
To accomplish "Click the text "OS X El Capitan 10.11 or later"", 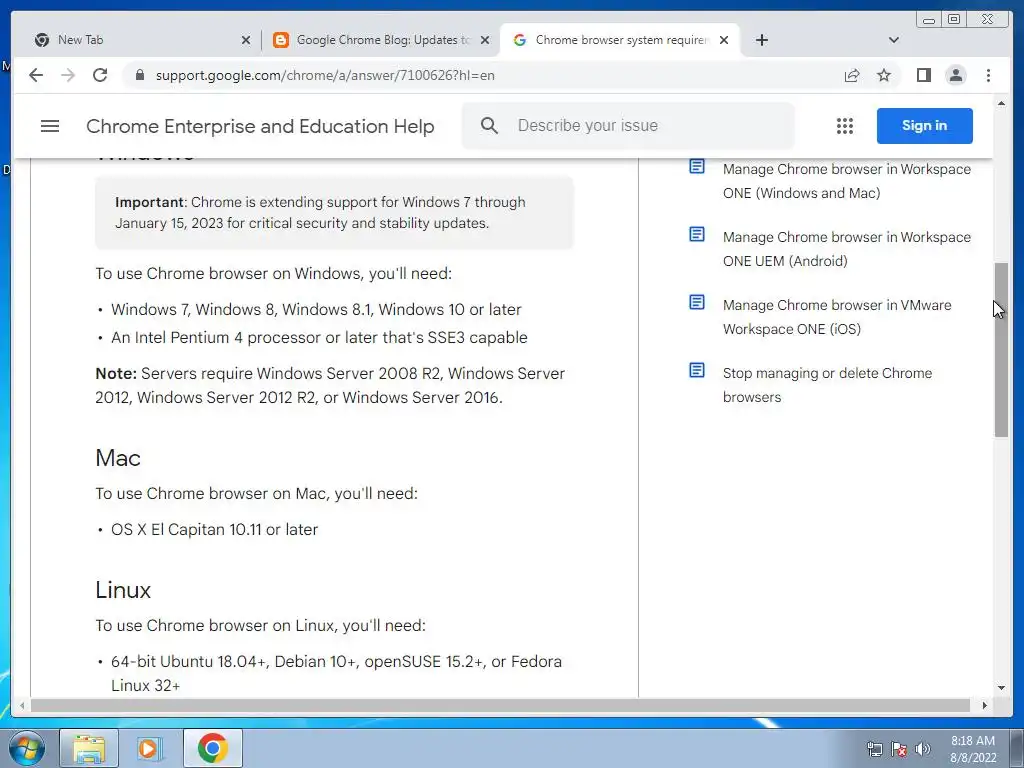I will pyautogui.click(x=214, y=529).
